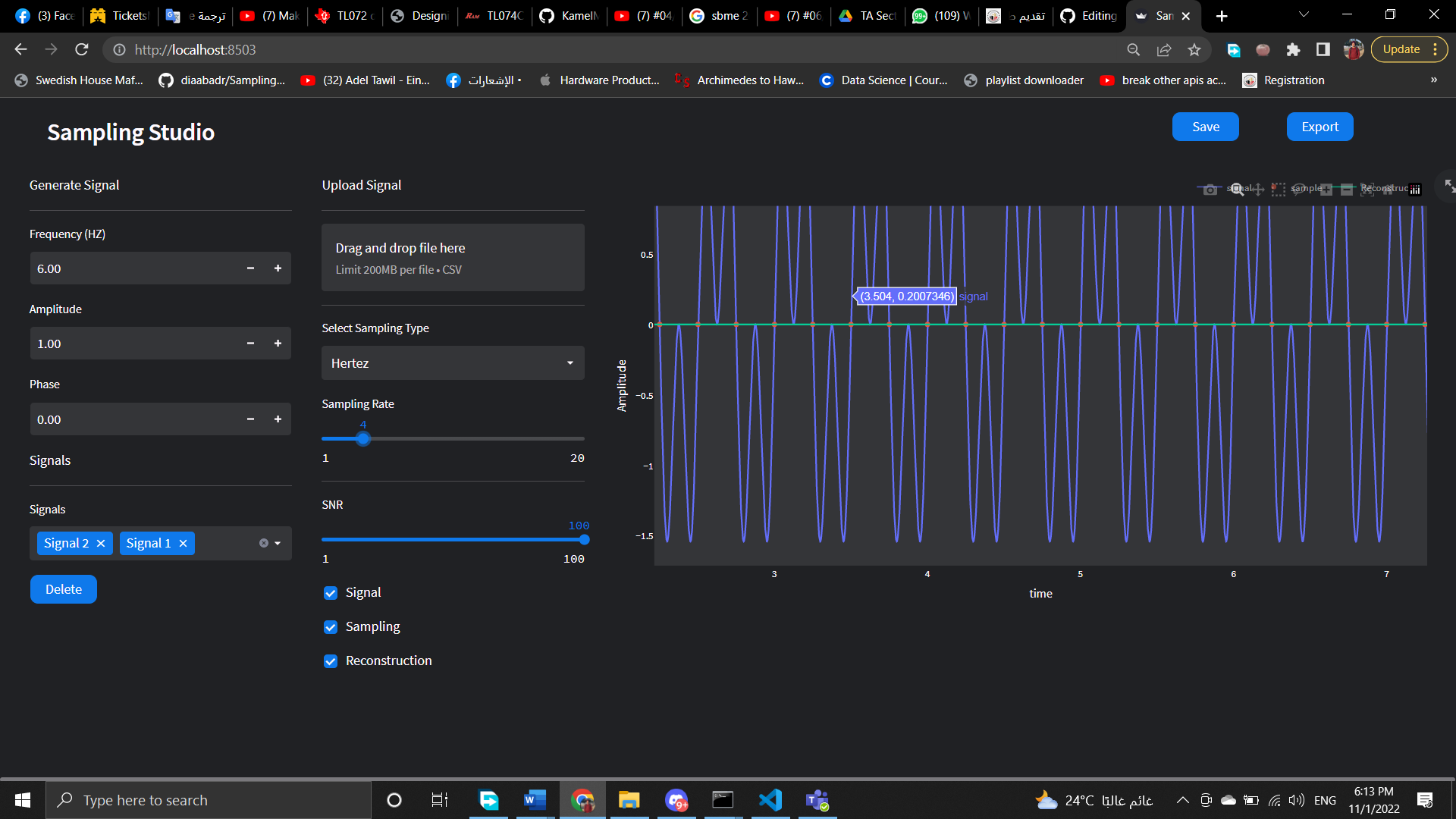Expand the Signals selection dropdown
Viewport: 1456px width, 819px height.
(x=277, y=543)
